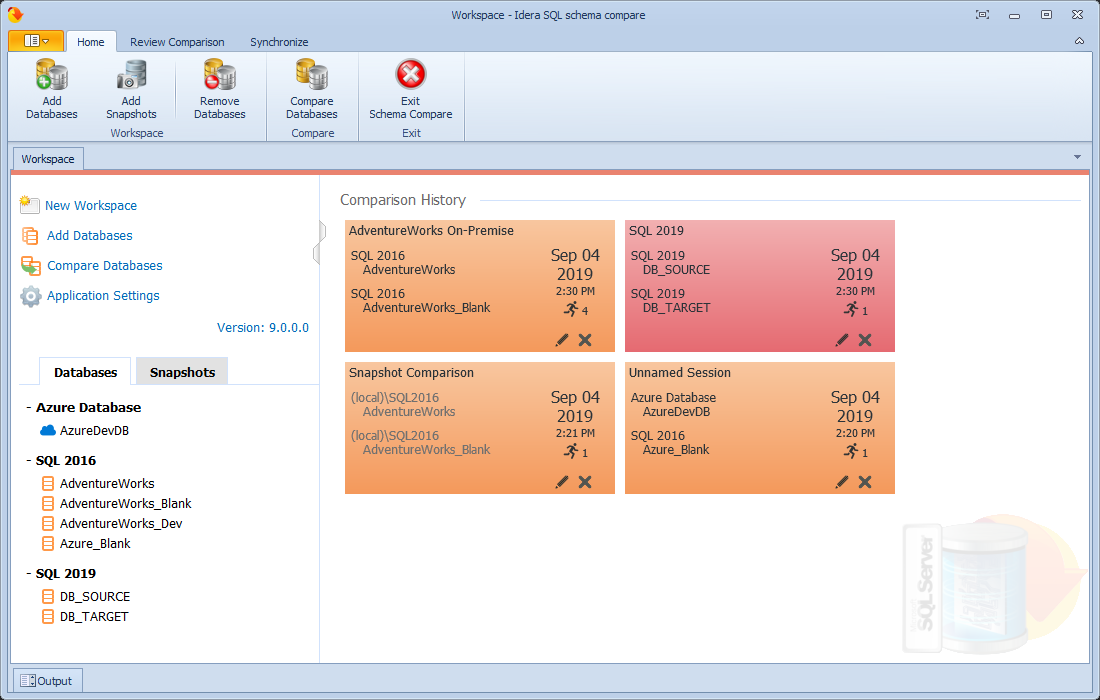
Task: Open the workspace tab list dropdown arrow
Action: point(1078,157)
